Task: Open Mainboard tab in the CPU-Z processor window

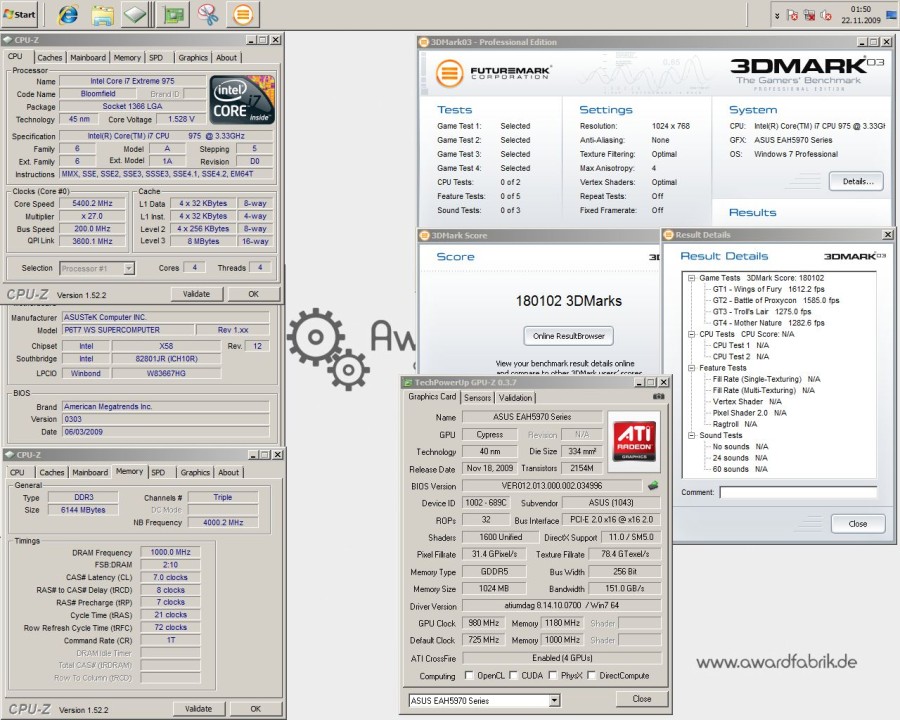Action: coord(88,57)
